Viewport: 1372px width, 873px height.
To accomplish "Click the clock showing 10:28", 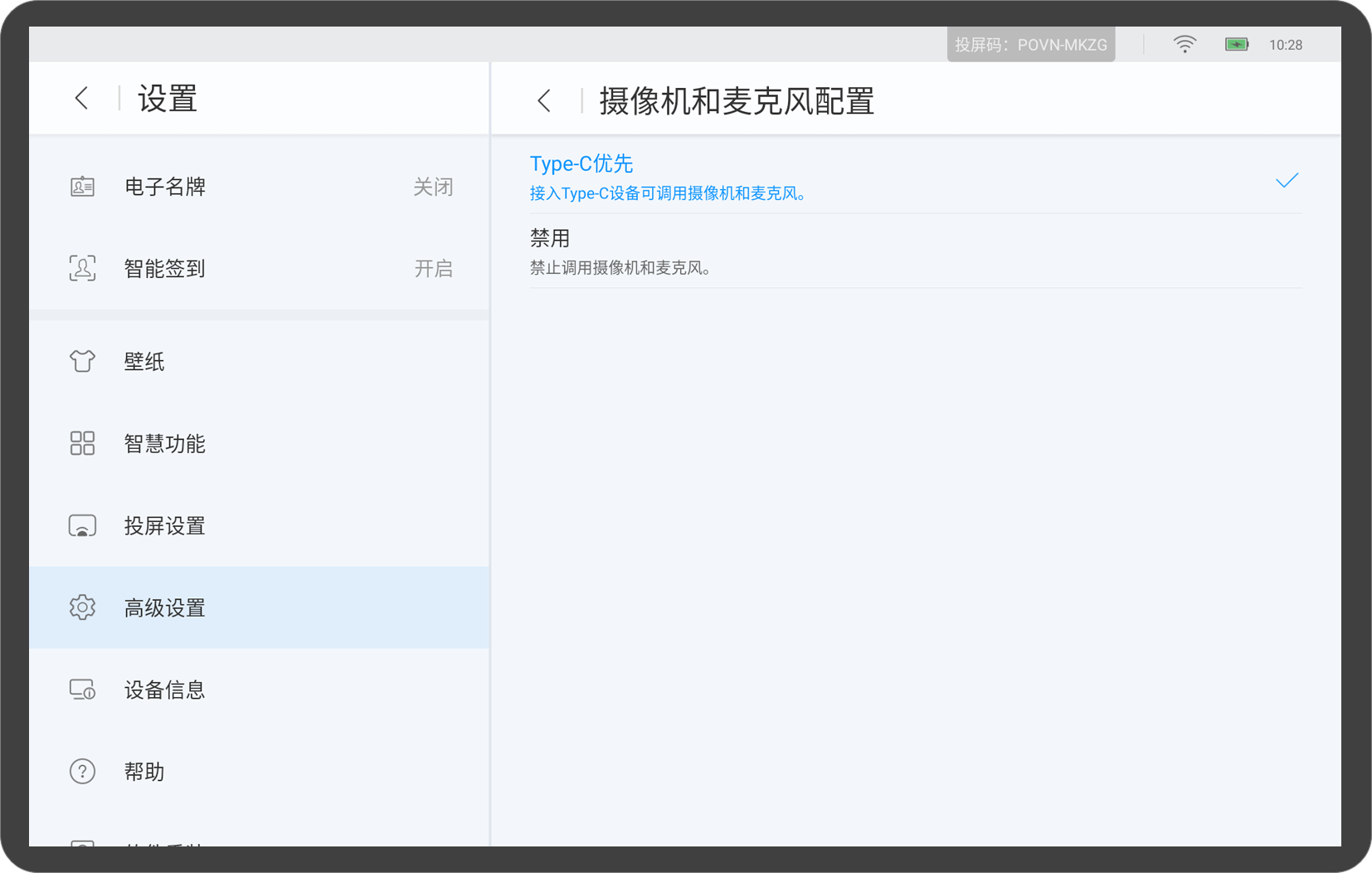I will click(1287, 45).
